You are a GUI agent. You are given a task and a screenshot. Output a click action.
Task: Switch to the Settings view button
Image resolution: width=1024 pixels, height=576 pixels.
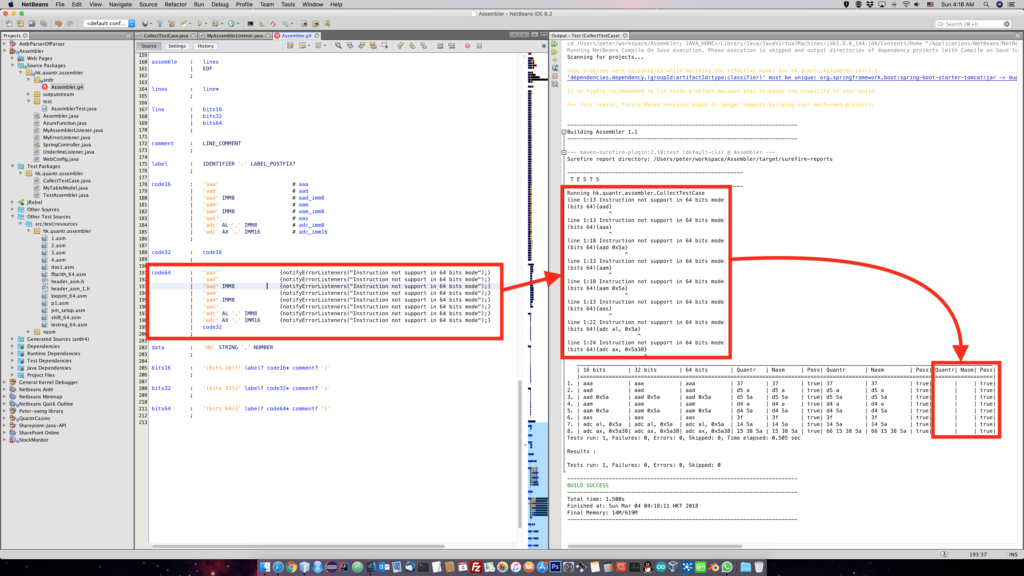tap(177, 46)
